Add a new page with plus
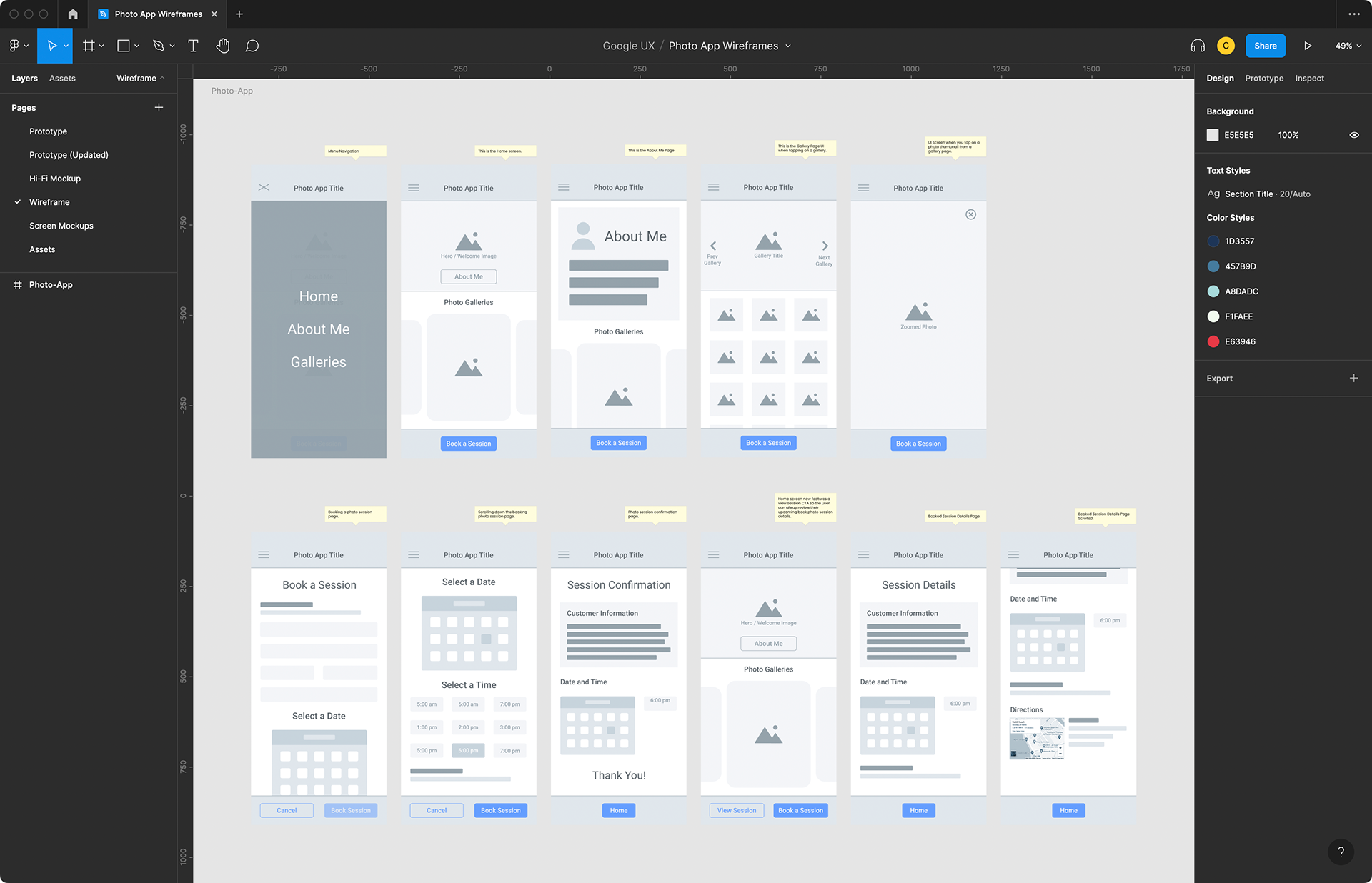Viewport: 1372px width, 883px height. [x=159, y=108]
